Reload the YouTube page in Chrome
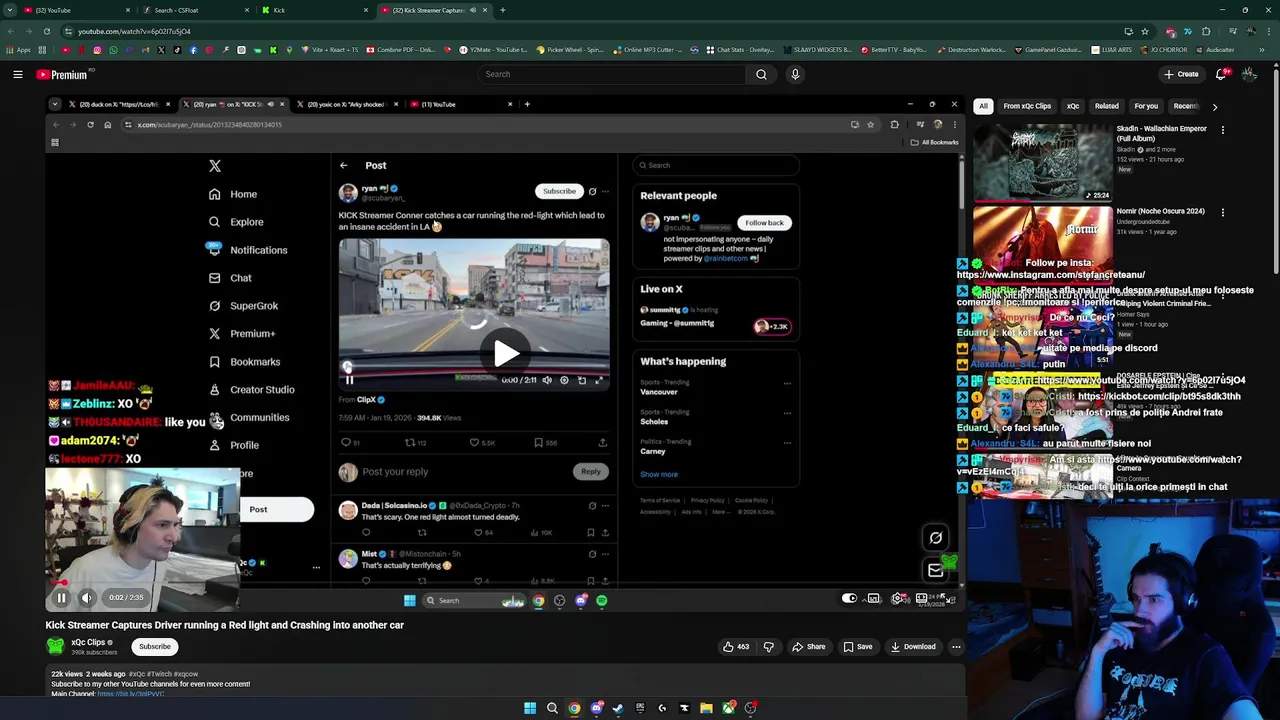The image size is (1280, 720). coord(46,31)
